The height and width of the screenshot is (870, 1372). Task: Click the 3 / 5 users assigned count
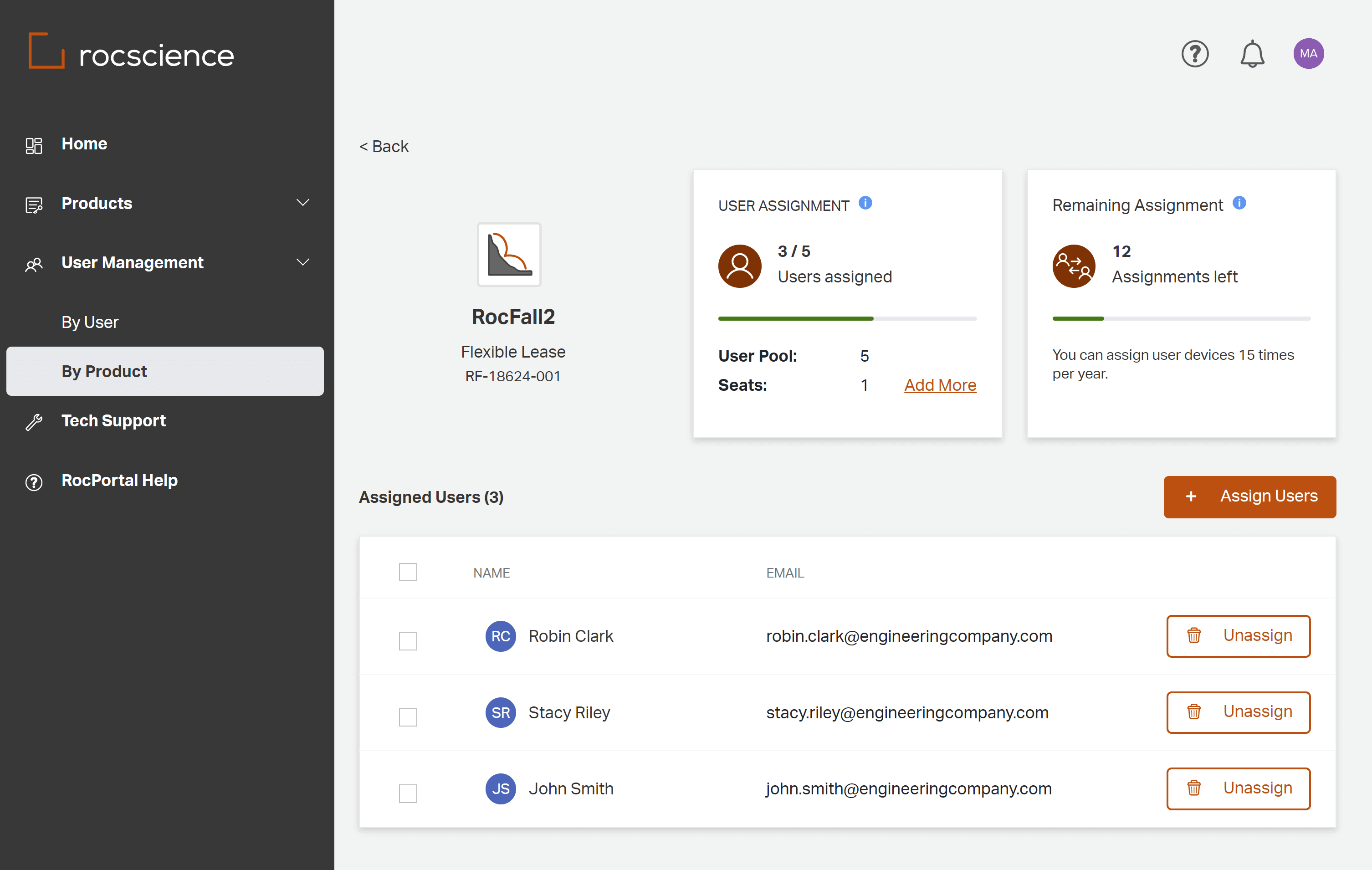794,251
